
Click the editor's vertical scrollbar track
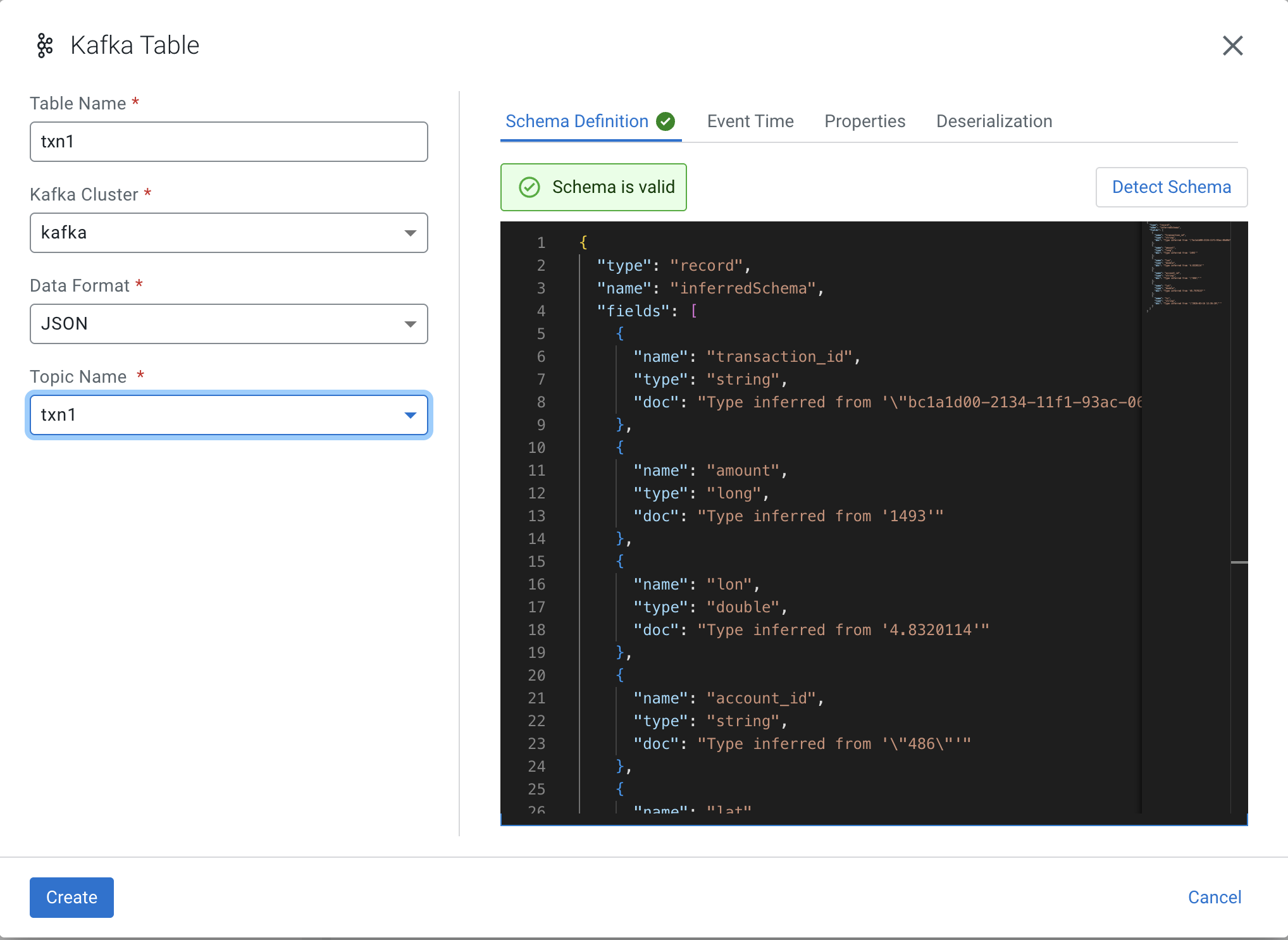(1239, 633)
